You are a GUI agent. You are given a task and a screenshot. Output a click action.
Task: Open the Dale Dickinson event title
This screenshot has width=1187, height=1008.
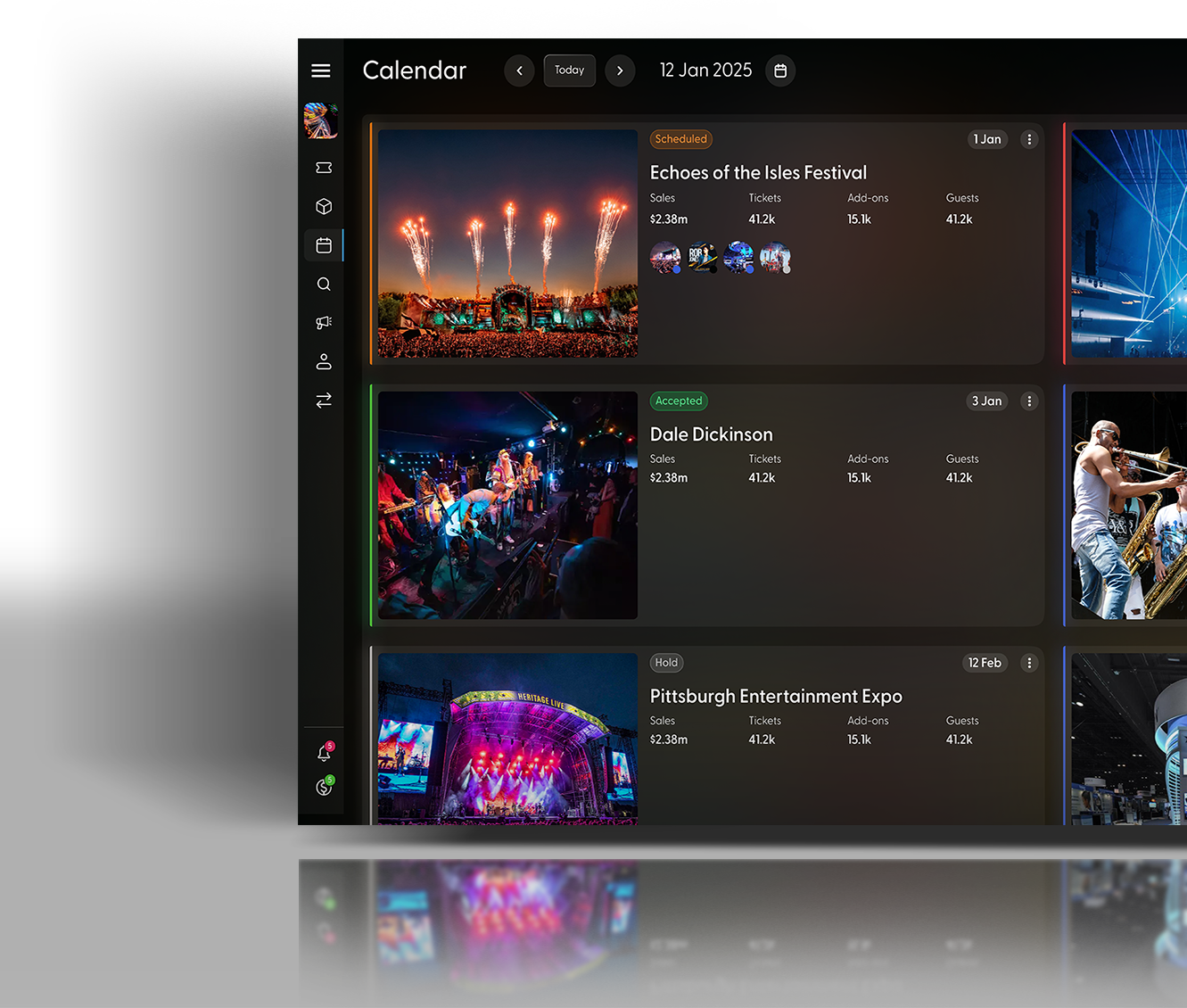711,434
